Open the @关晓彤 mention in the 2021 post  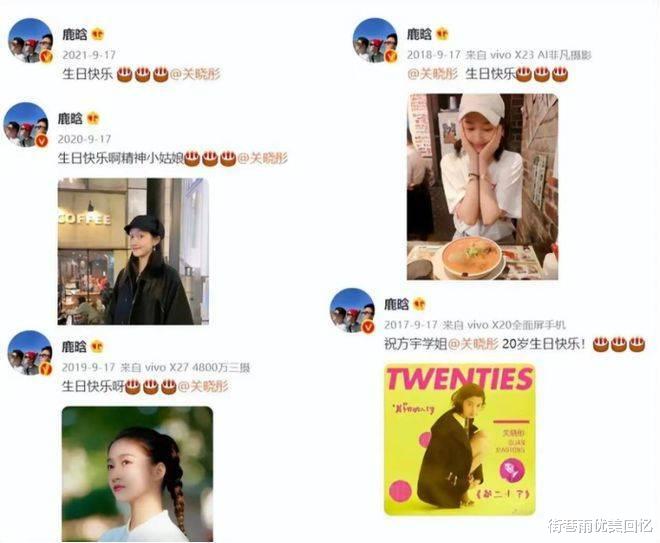pyautogui.click(x=195, y=74)
